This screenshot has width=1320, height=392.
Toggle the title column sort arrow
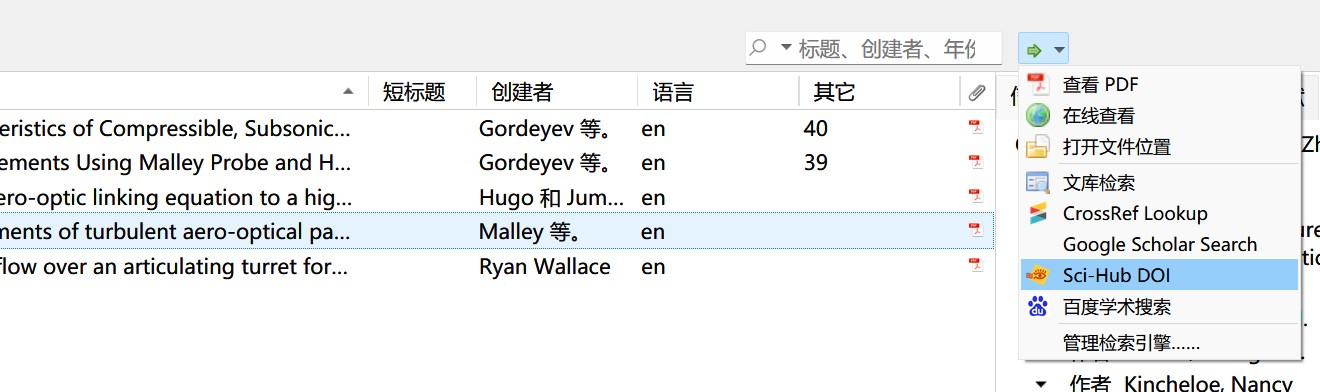coord(348,91)
